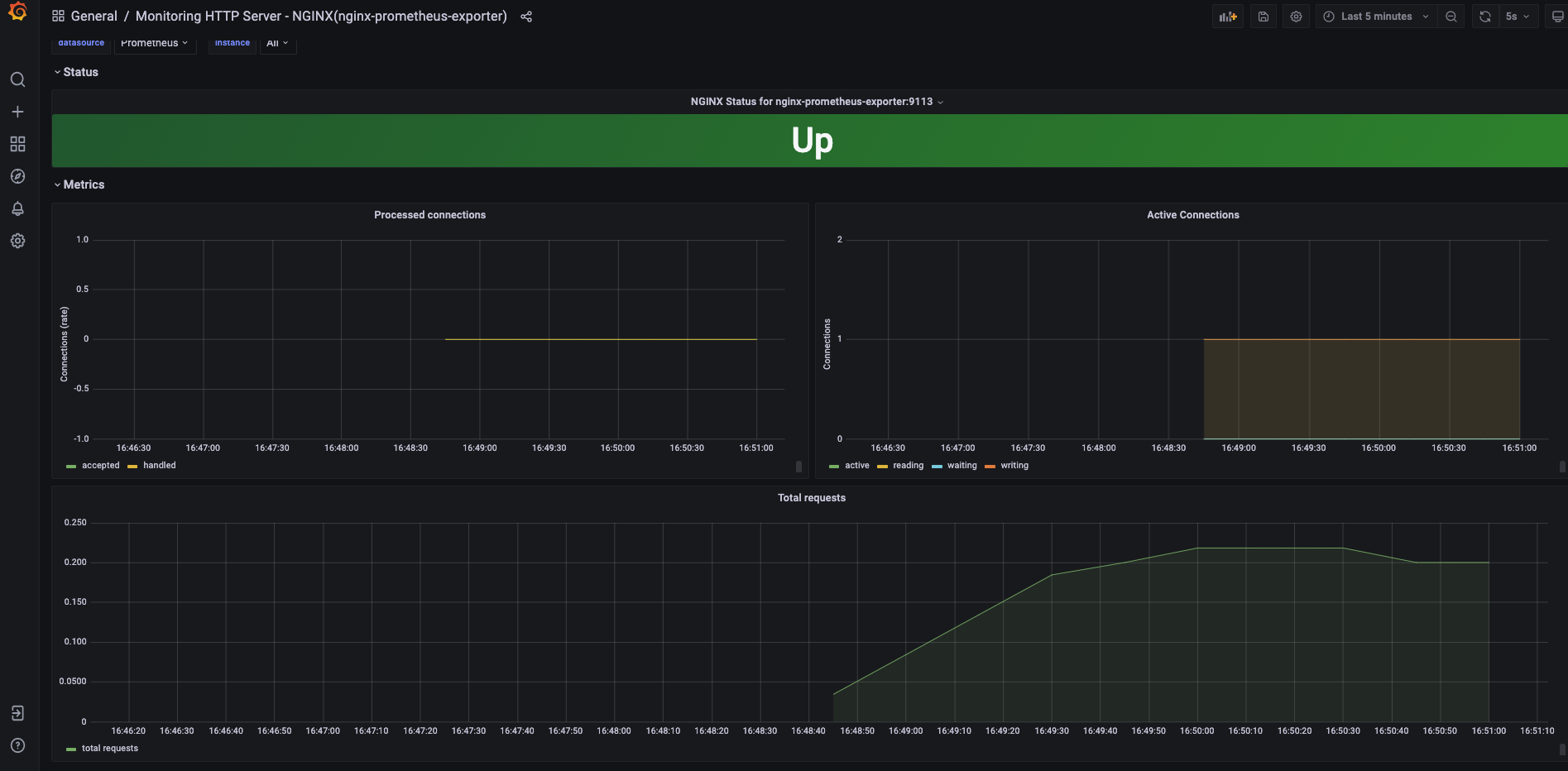Click the writing legend color swatch
Viewport: 1568px width, 771px height.
pos(990,467)
